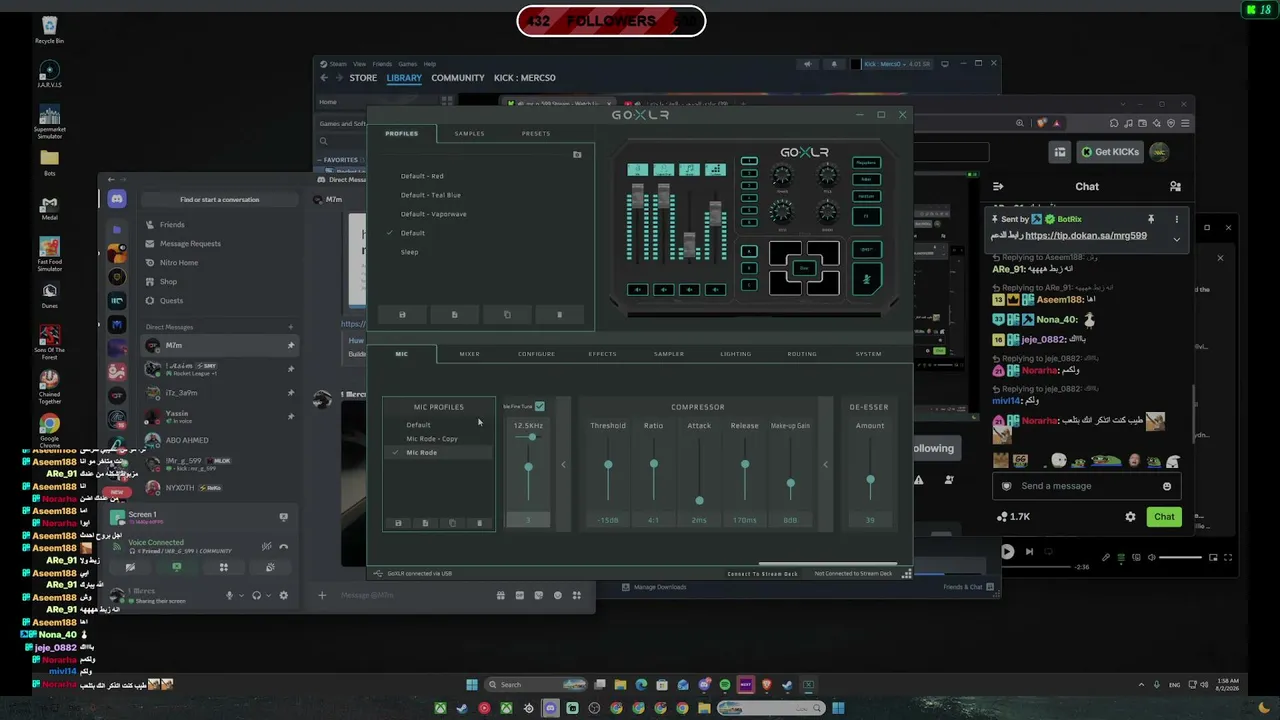Open the Windows Start menu
The height and width of the screenshot is (720, 1280).
tap(472, 685)
